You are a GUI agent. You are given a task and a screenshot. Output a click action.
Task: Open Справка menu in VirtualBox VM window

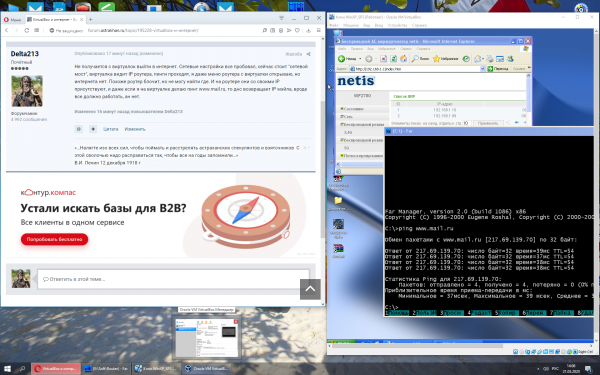pos(419,25)
